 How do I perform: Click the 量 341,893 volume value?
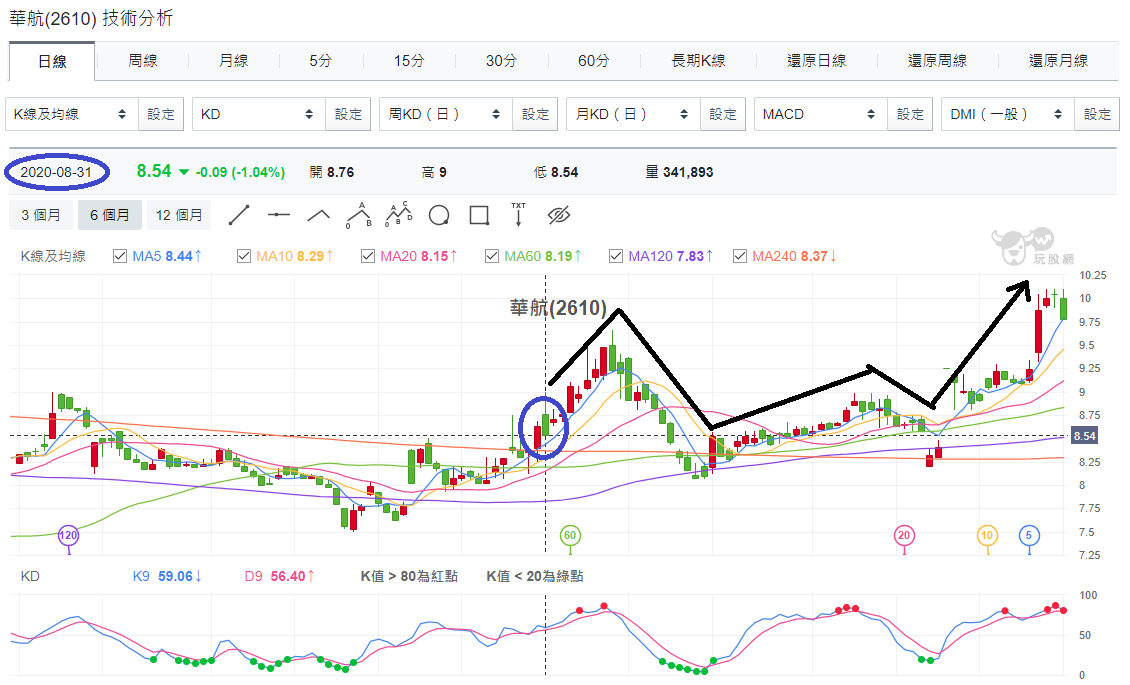pyautogui.click(x=679, y=172)
